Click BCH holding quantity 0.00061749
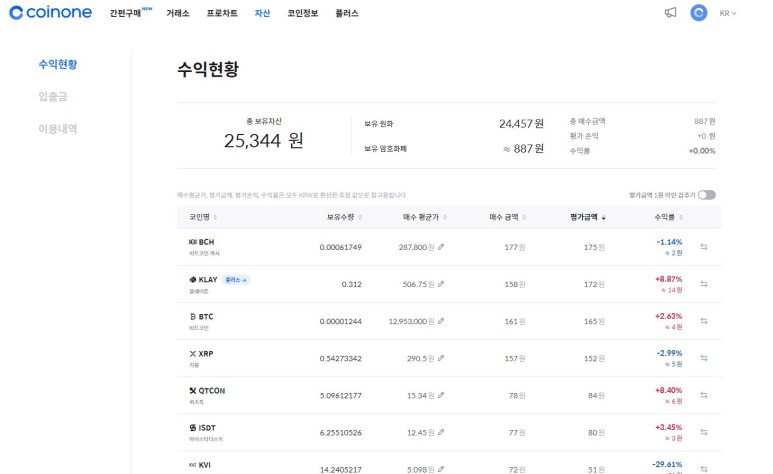 [341, 247]
